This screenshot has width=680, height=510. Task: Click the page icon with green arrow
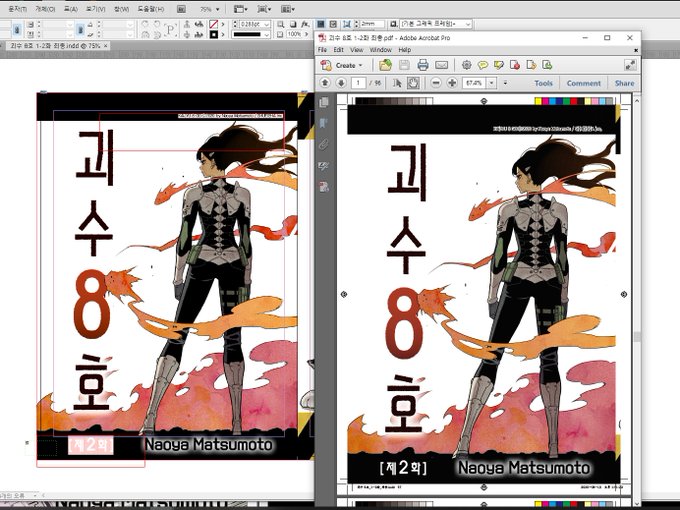pos(547,65)
